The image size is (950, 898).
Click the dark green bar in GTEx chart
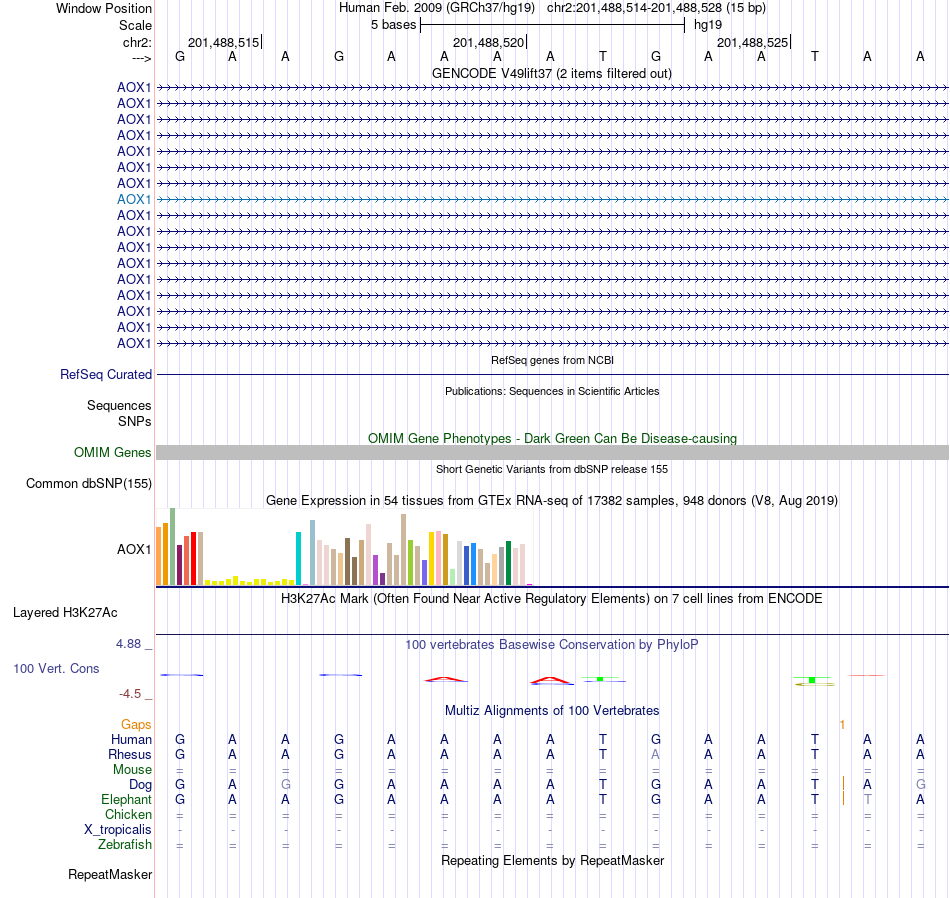pyautogui.click(x=508, y=563)
